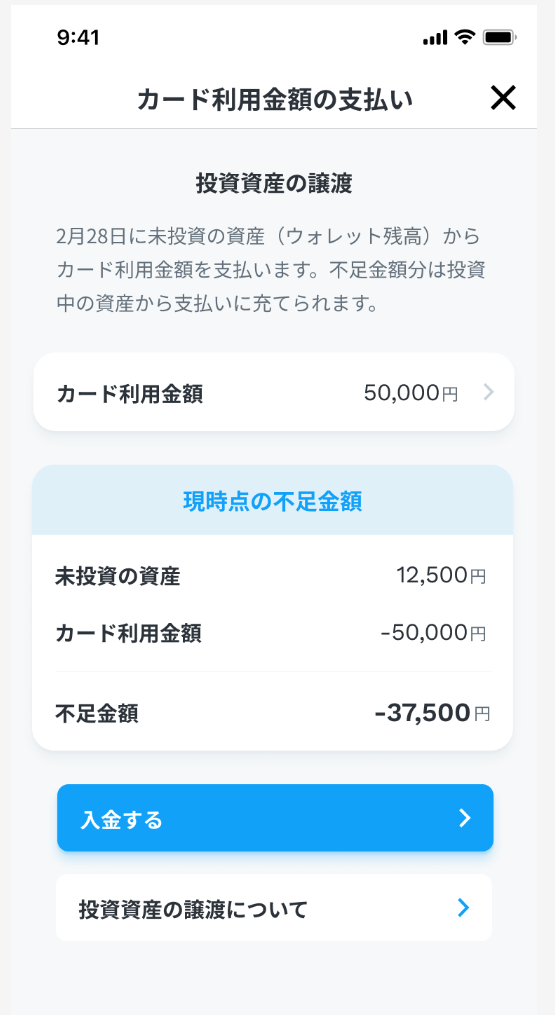This screenshot has height=1015, width=555.
Task: Tap the 9:41 clock in status bar
Action: [x=78, y=38]
